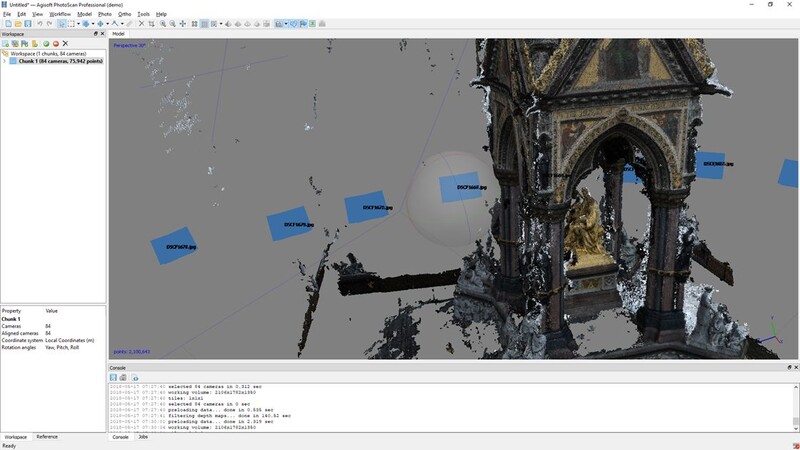Open the Ruler tool dropdown arrow

pos(122,23)
